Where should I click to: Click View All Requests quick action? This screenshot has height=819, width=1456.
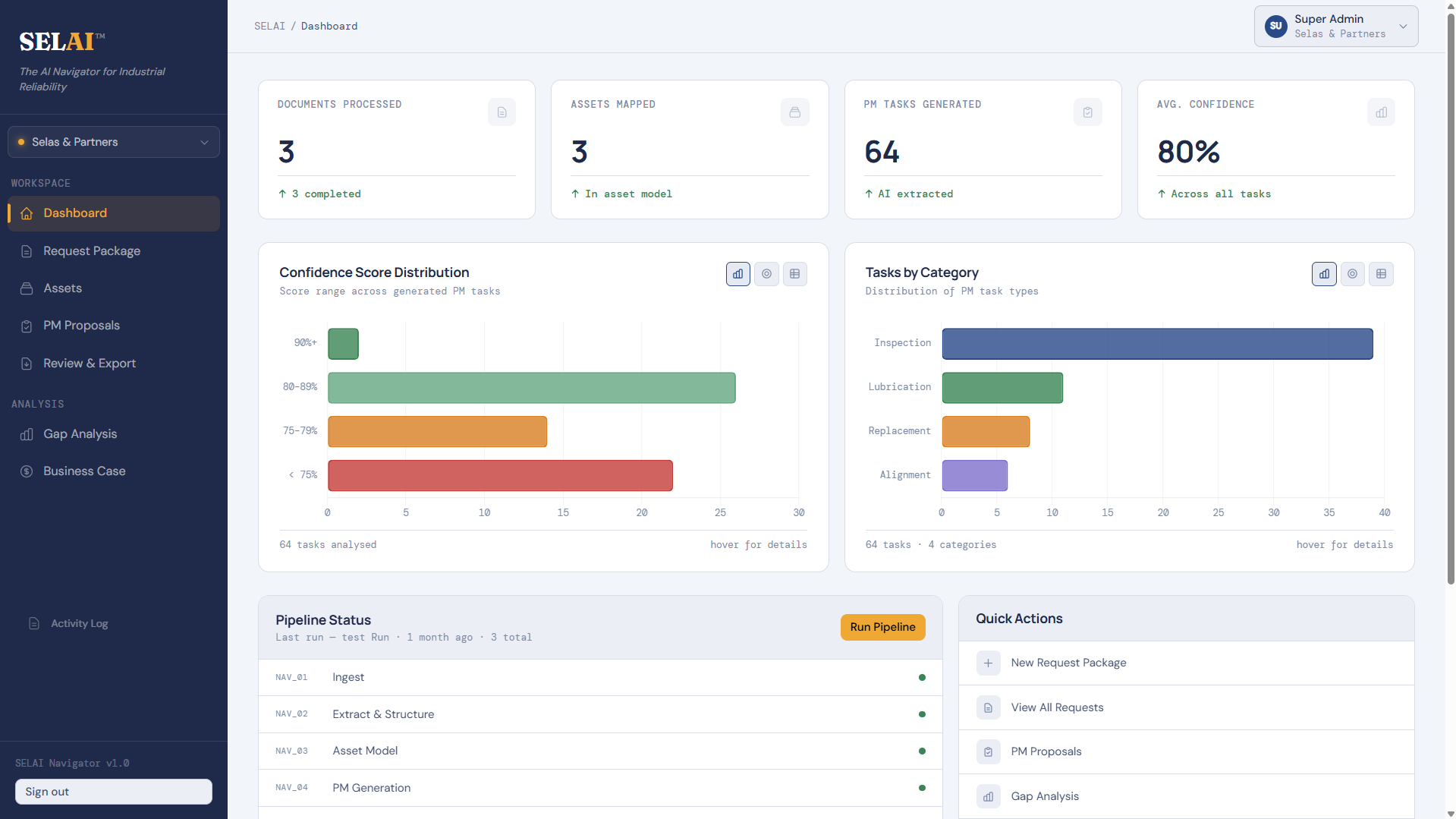(x=1186, y=707)
